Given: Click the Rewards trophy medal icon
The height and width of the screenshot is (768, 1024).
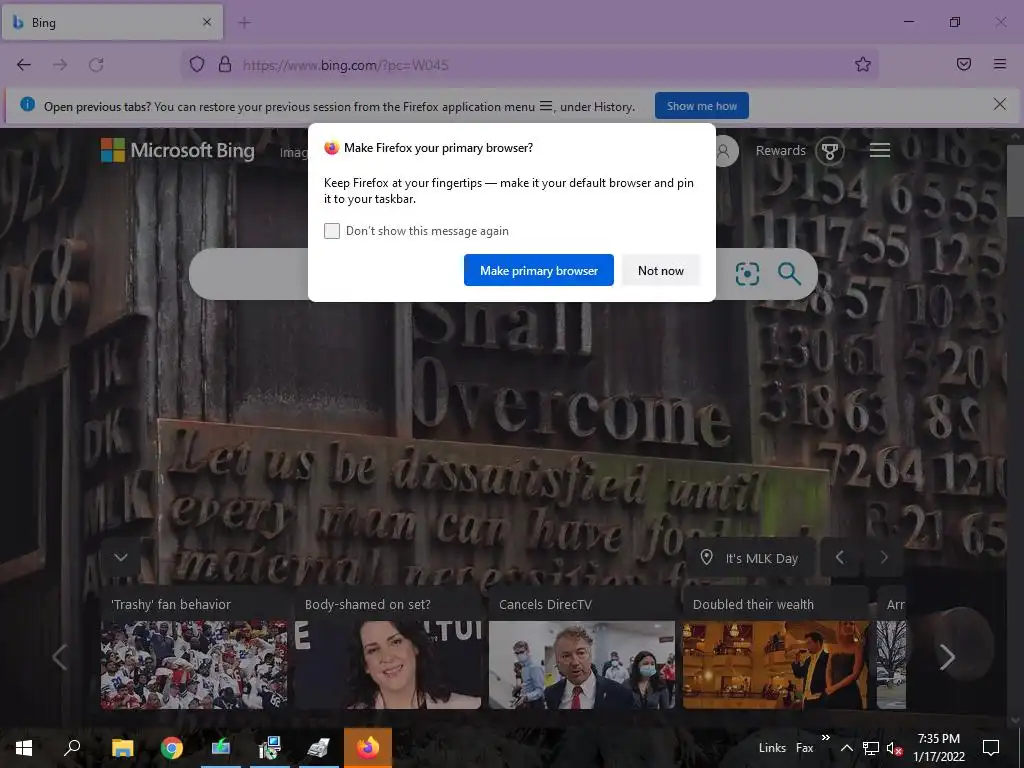Looking at the screenshot, I should [829, 151].
